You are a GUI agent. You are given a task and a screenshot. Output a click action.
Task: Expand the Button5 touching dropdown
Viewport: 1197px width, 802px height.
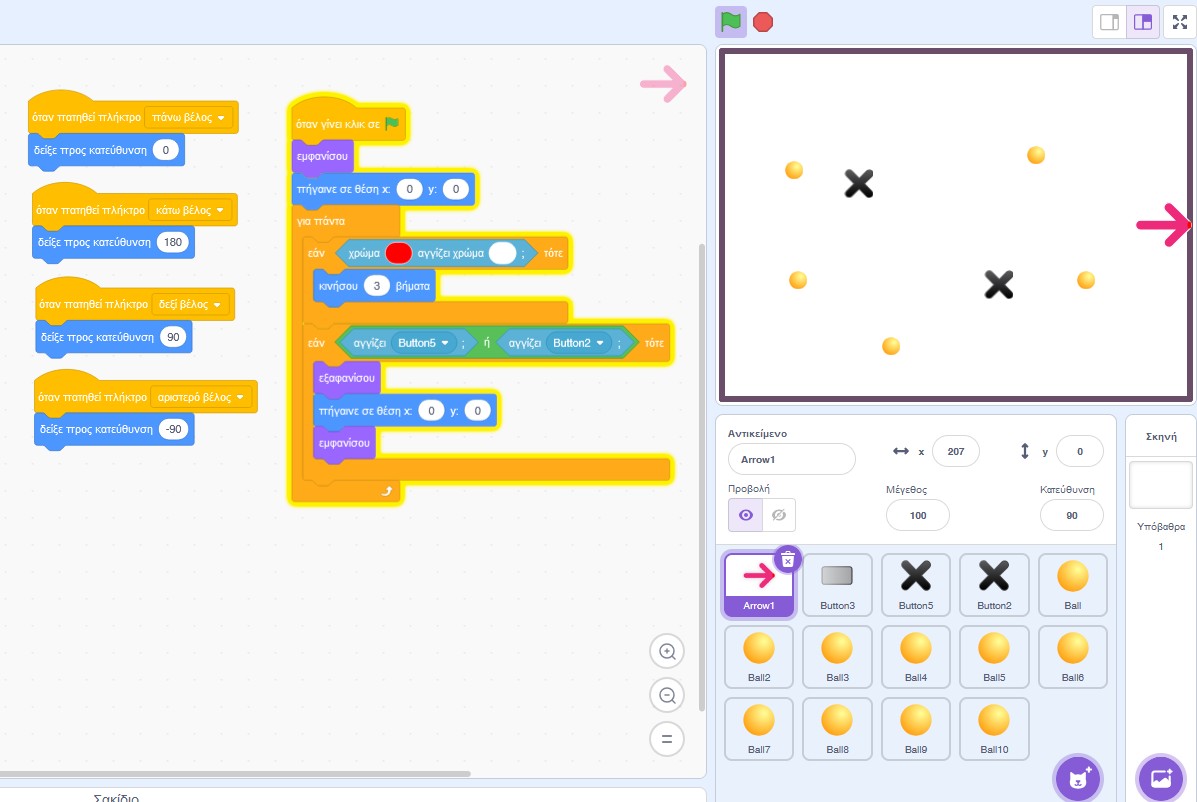[424, 343]
